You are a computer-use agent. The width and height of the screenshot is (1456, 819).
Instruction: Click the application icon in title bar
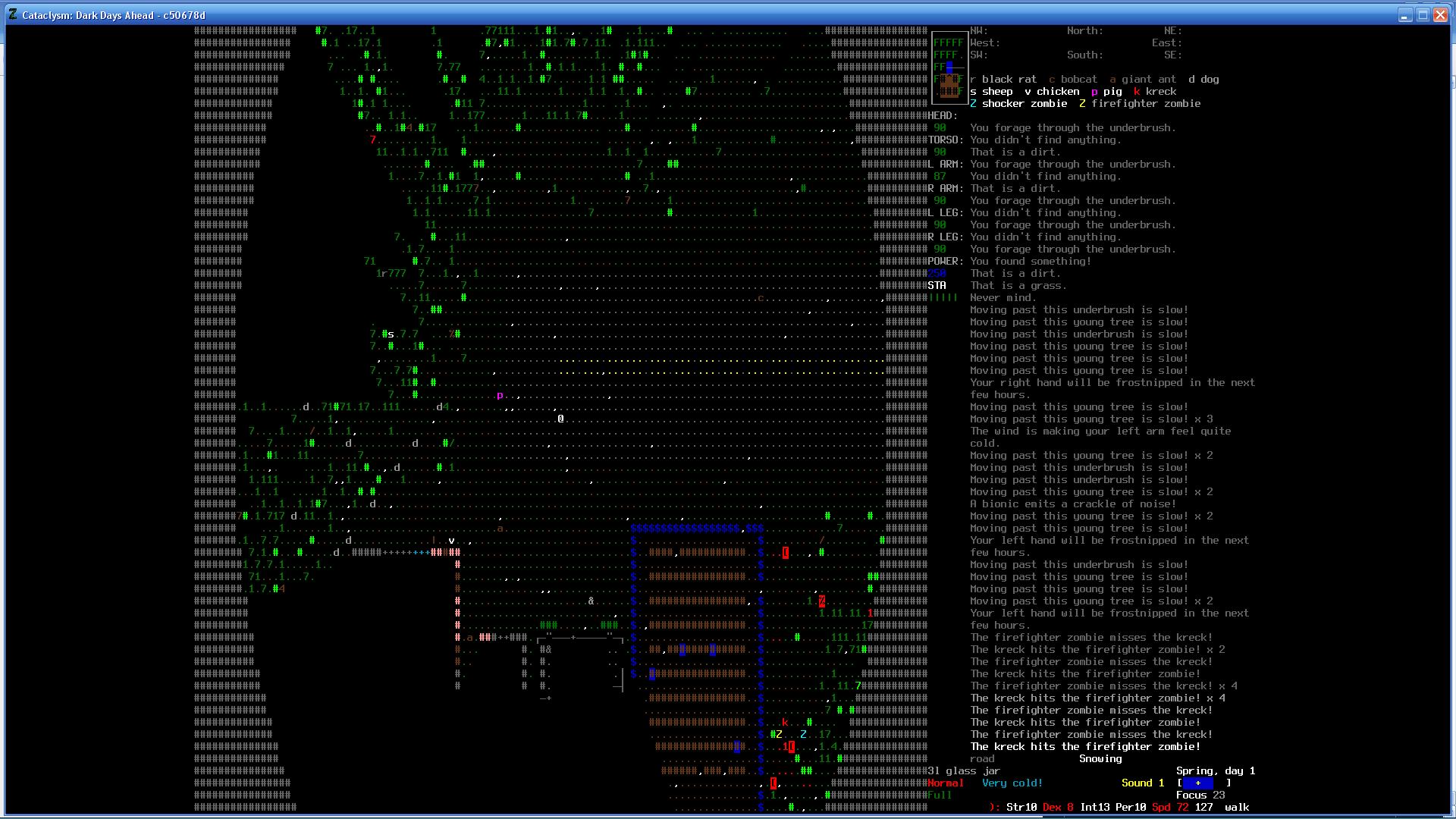[13, 14]
